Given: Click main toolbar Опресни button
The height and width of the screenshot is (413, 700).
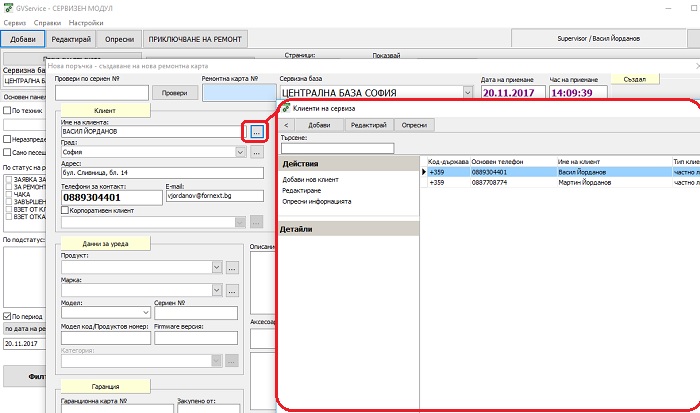Looking at the screenshot, I should [x=119, y=39].
